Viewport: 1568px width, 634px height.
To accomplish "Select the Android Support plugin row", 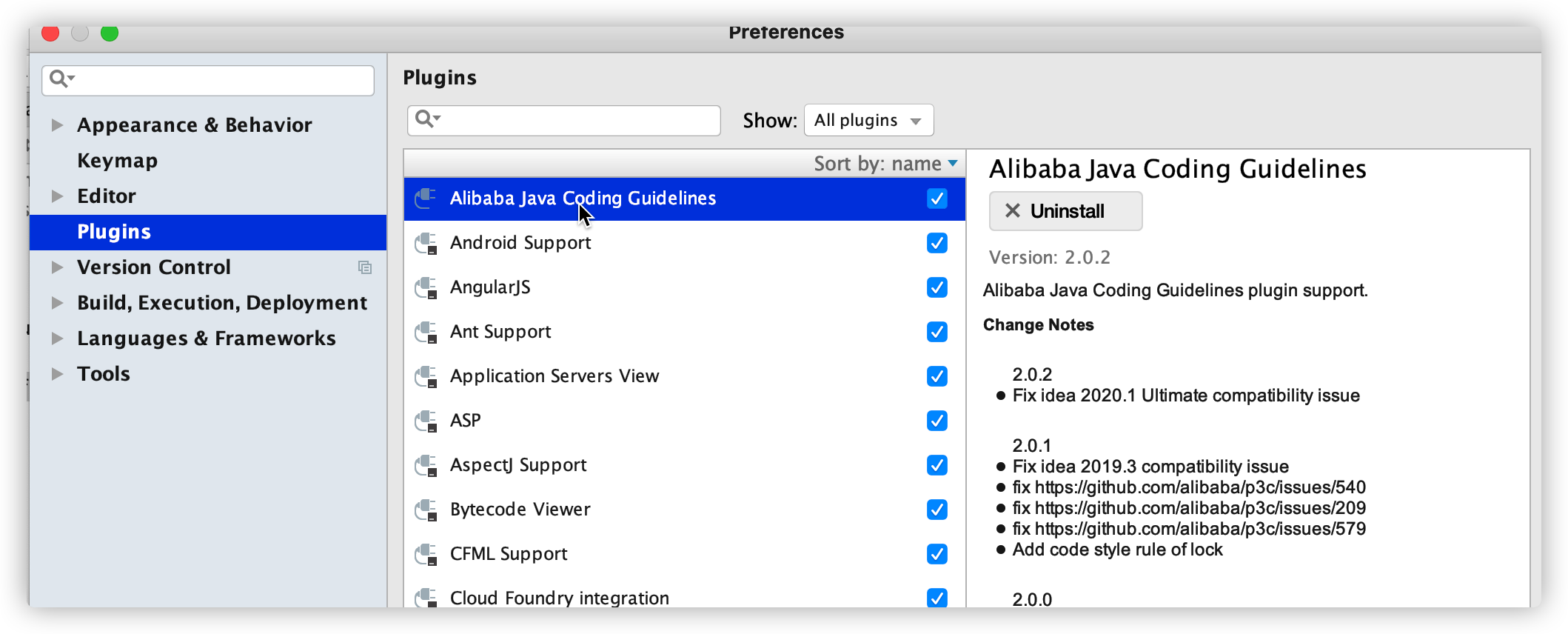I will [x=684, y=243].
